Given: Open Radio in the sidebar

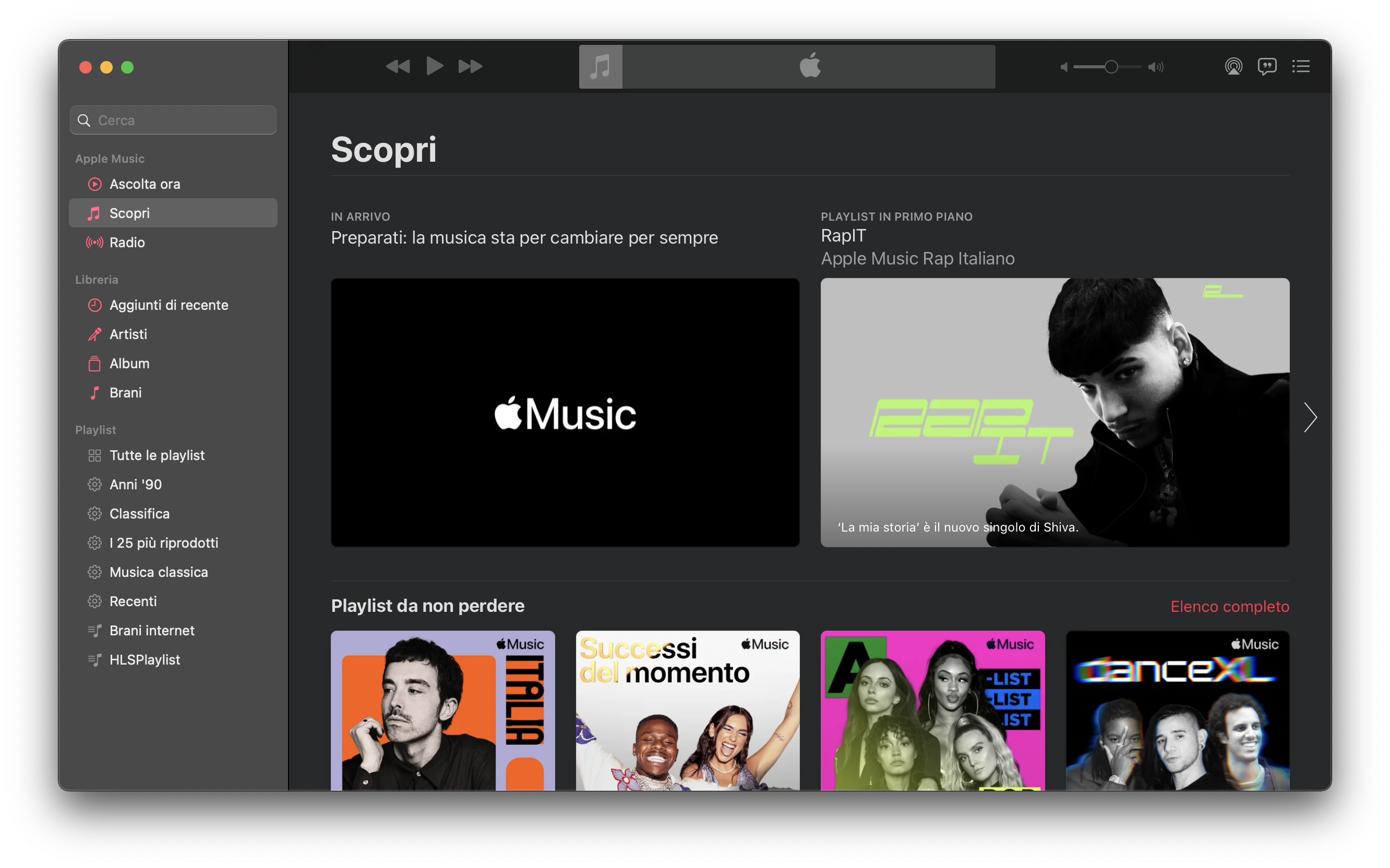Looking at the screenshot, I should click(x=173, y=242).
